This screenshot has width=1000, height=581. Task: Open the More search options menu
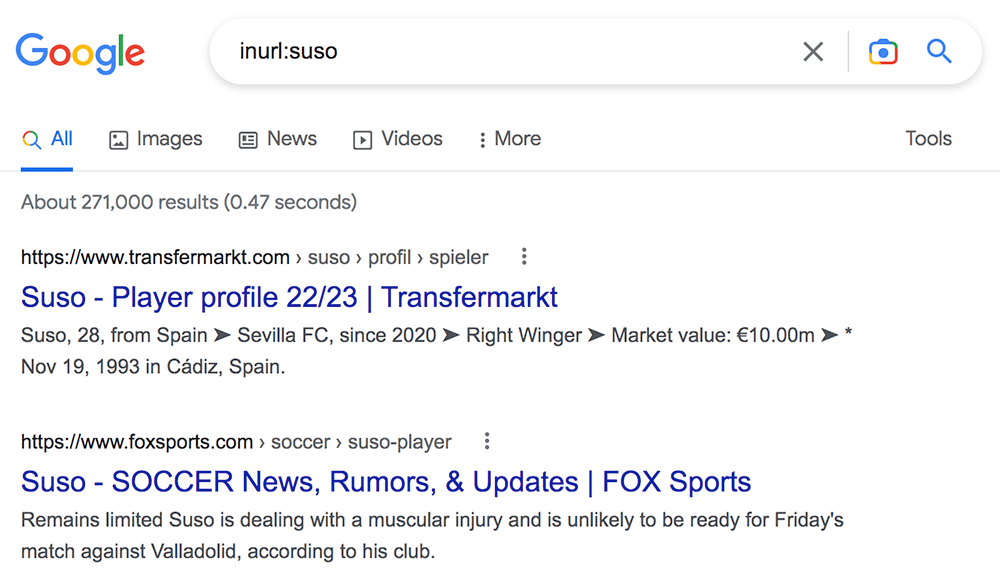(x=510, y=139)
